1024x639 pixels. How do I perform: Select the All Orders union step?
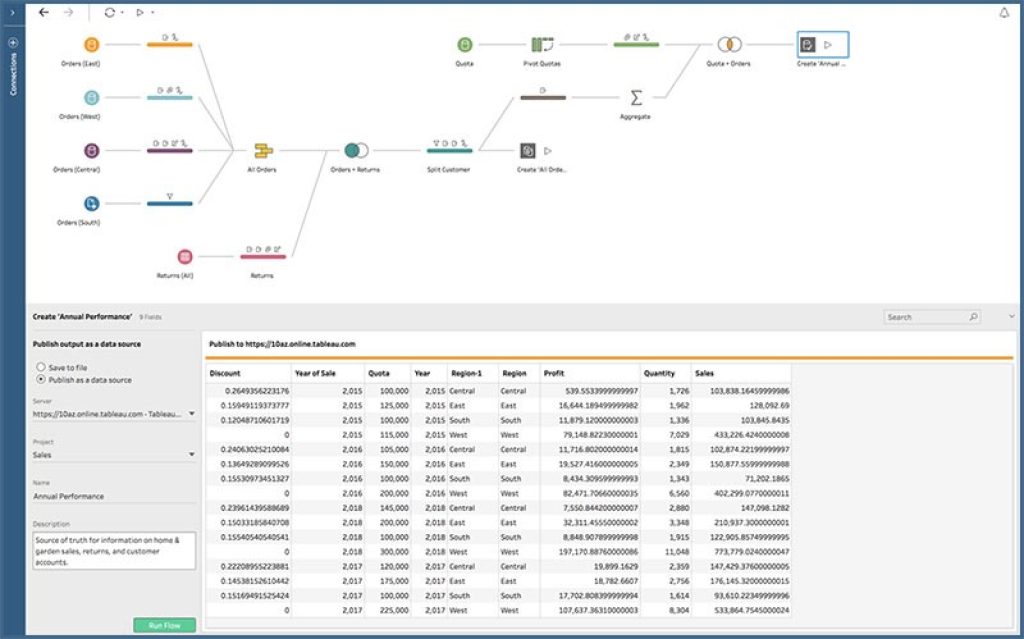[263, 151]
